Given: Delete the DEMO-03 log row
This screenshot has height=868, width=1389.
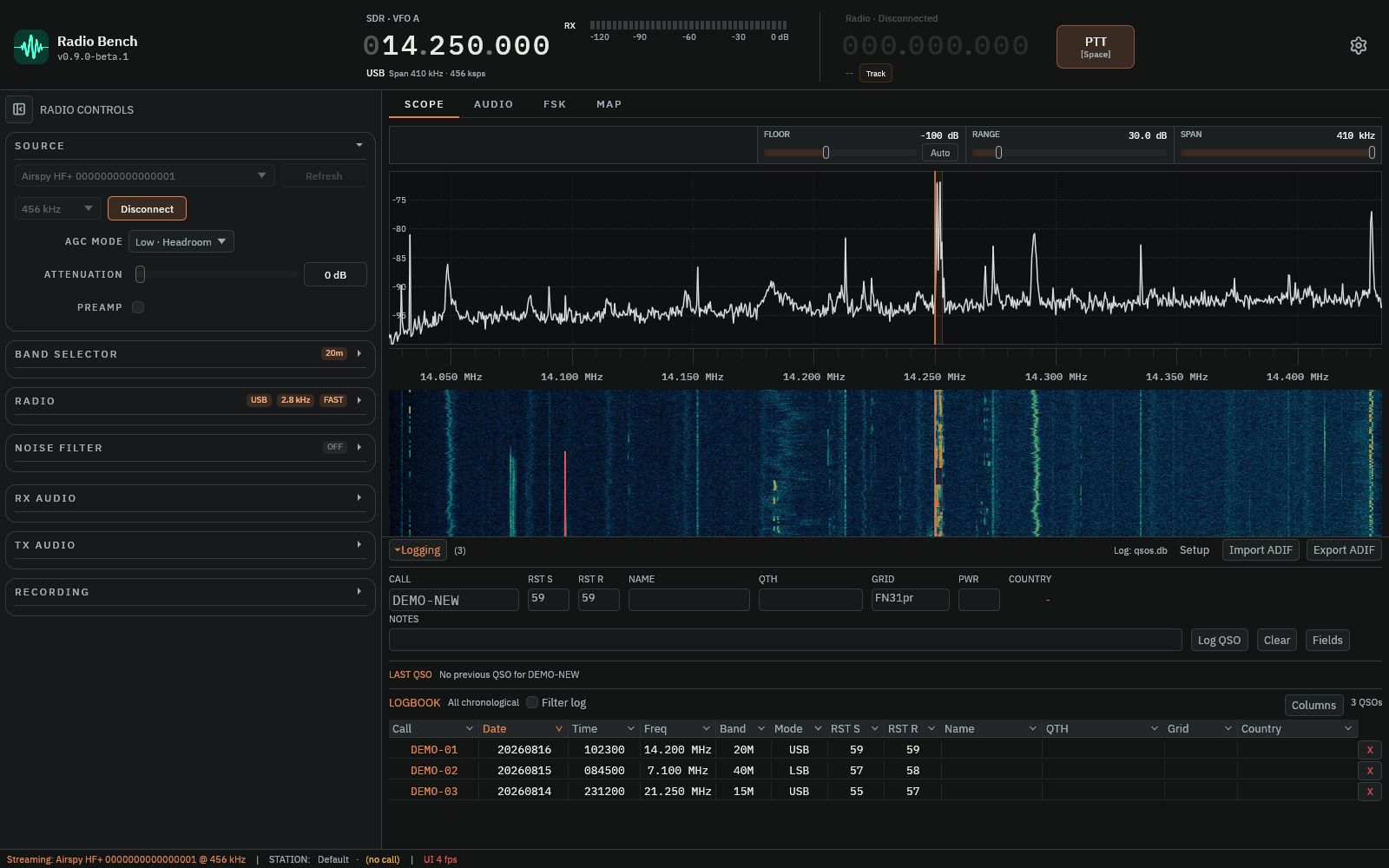Looking at the screenshot, I should tap(1370, 792).
